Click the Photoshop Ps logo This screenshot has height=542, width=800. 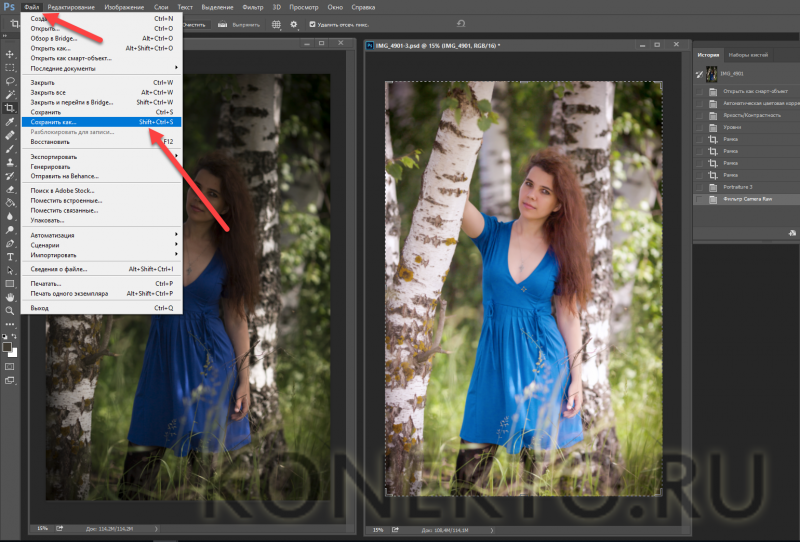pos(9,7)
